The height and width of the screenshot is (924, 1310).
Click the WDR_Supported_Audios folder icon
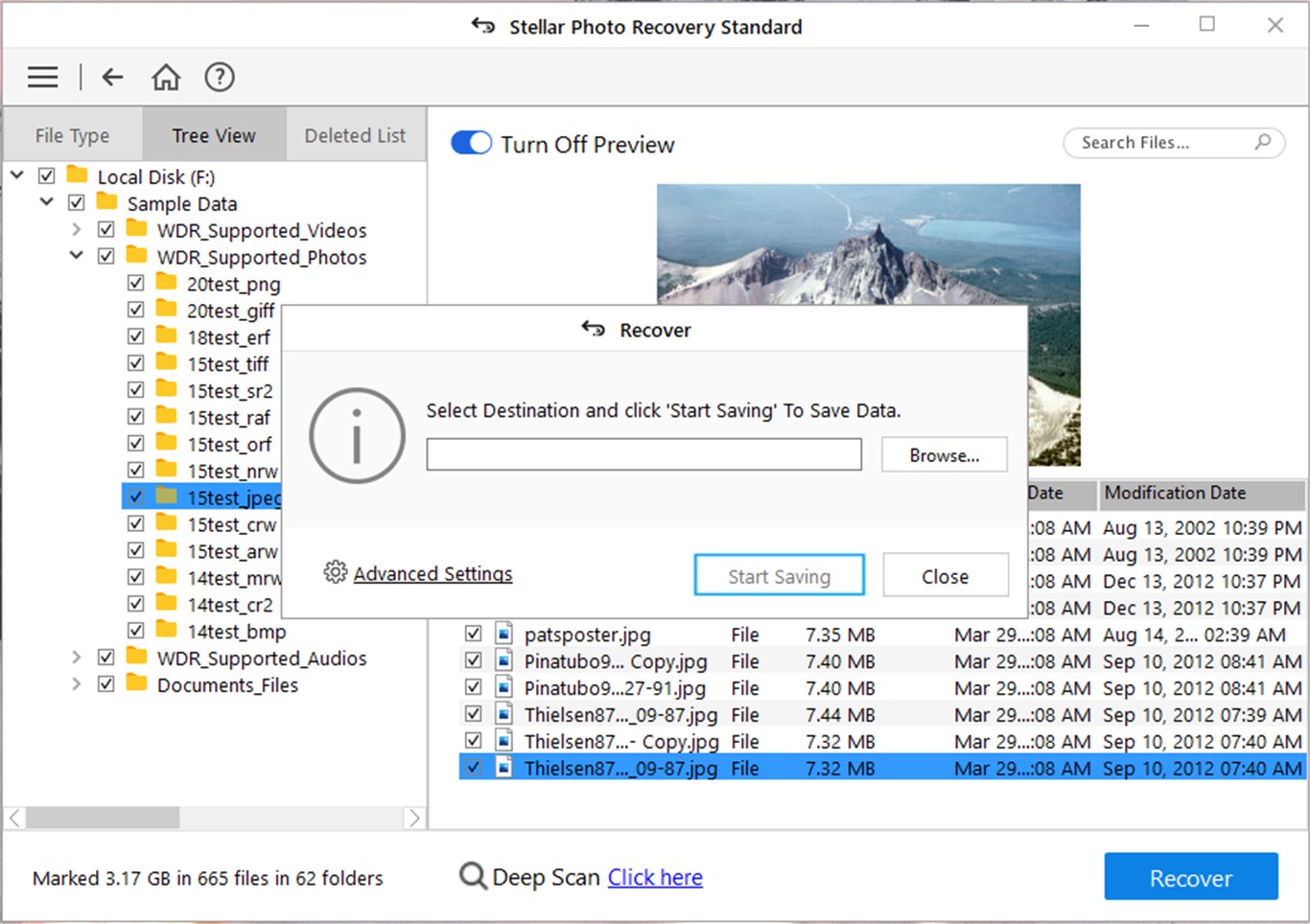pyautogui.click(x=137, y=658)
